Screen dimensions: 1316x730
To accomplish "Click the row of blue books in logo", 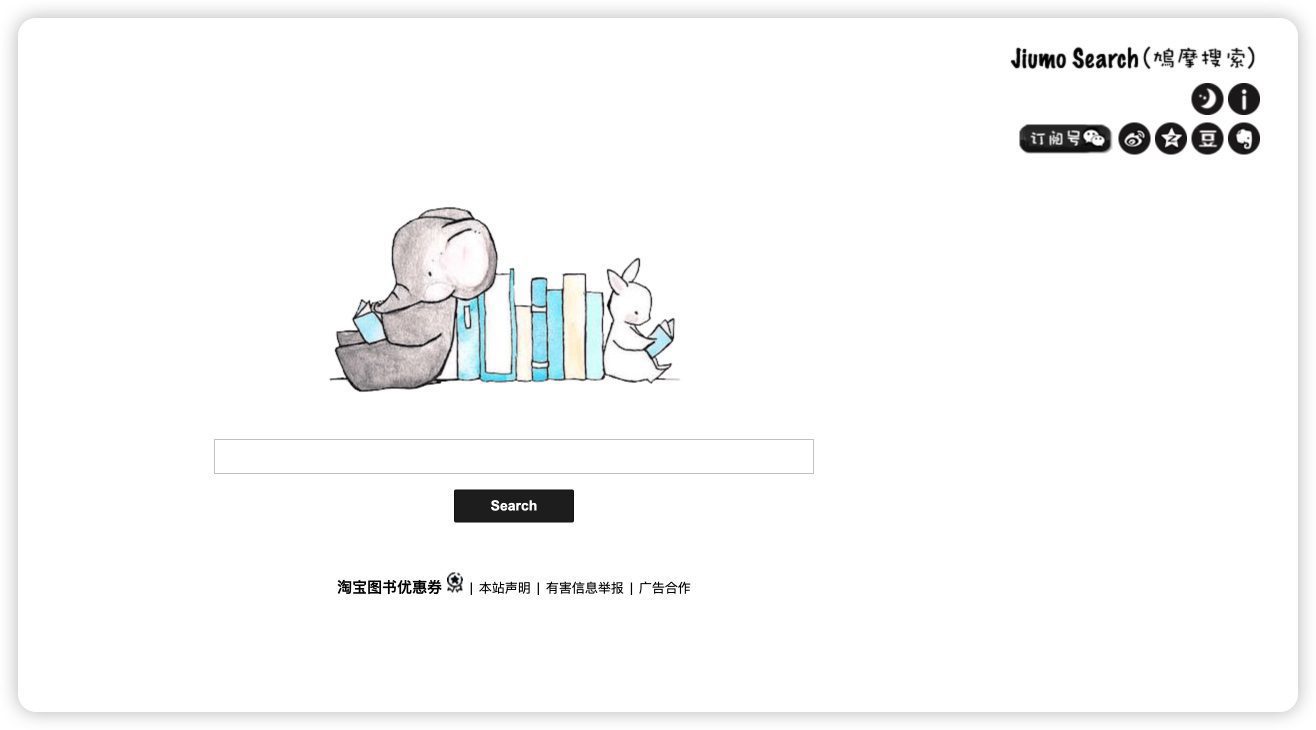I will click(530, 326).
